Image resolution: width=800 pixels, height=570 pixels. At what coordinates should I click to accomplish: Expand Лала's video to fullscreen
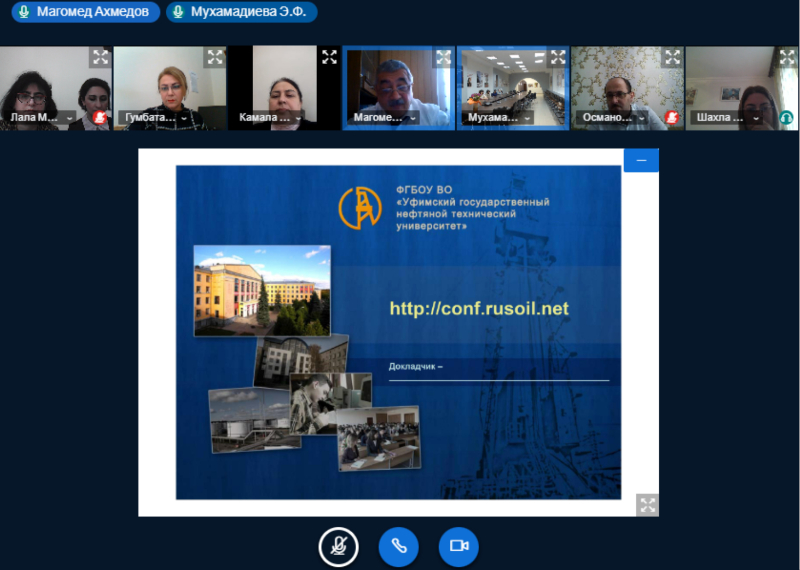coord(100,57)
